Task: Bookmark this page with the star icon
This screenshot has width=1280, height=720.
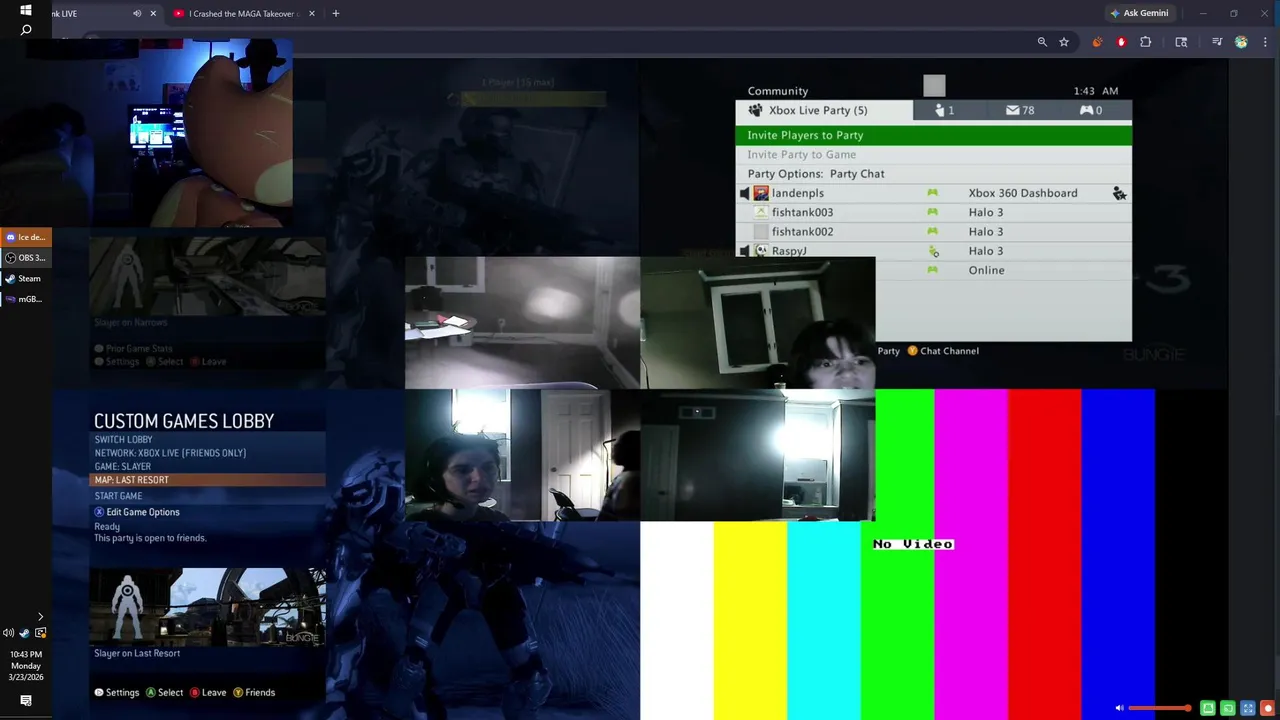Action: 1064,42
